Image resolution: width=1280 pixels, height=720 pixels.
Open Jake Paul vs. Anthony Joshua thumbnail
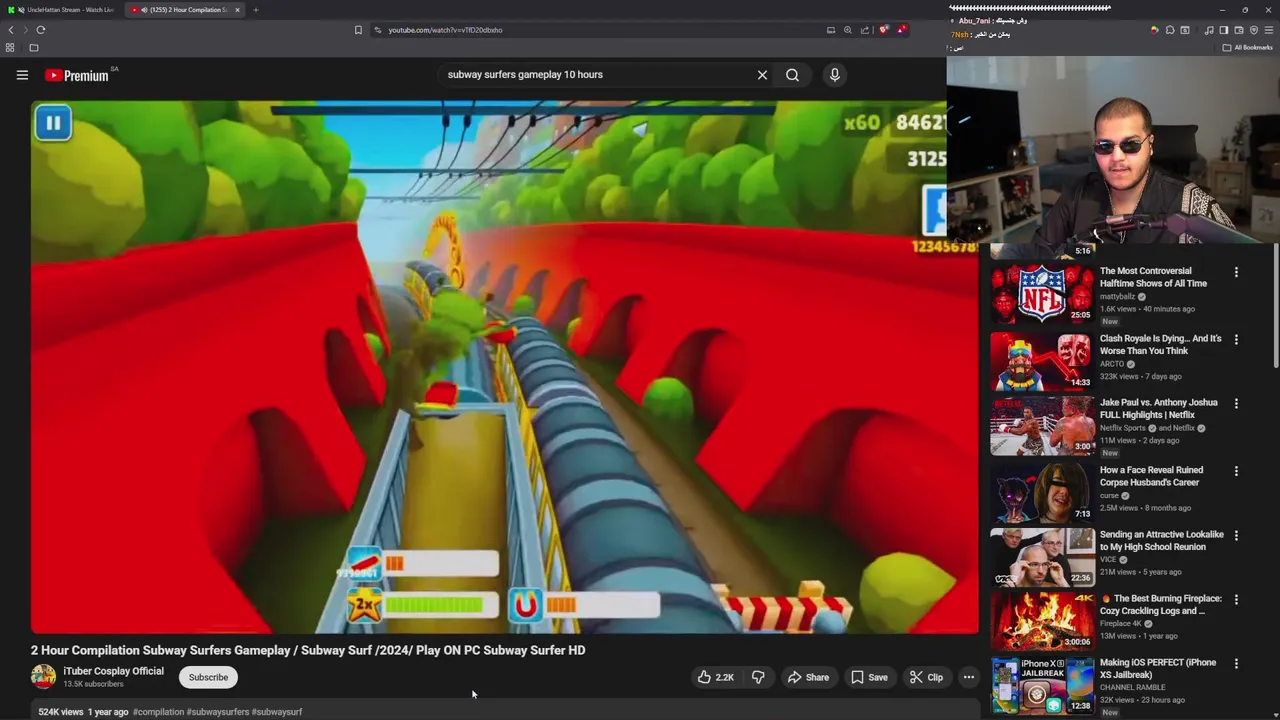[x=1042, y=425]
